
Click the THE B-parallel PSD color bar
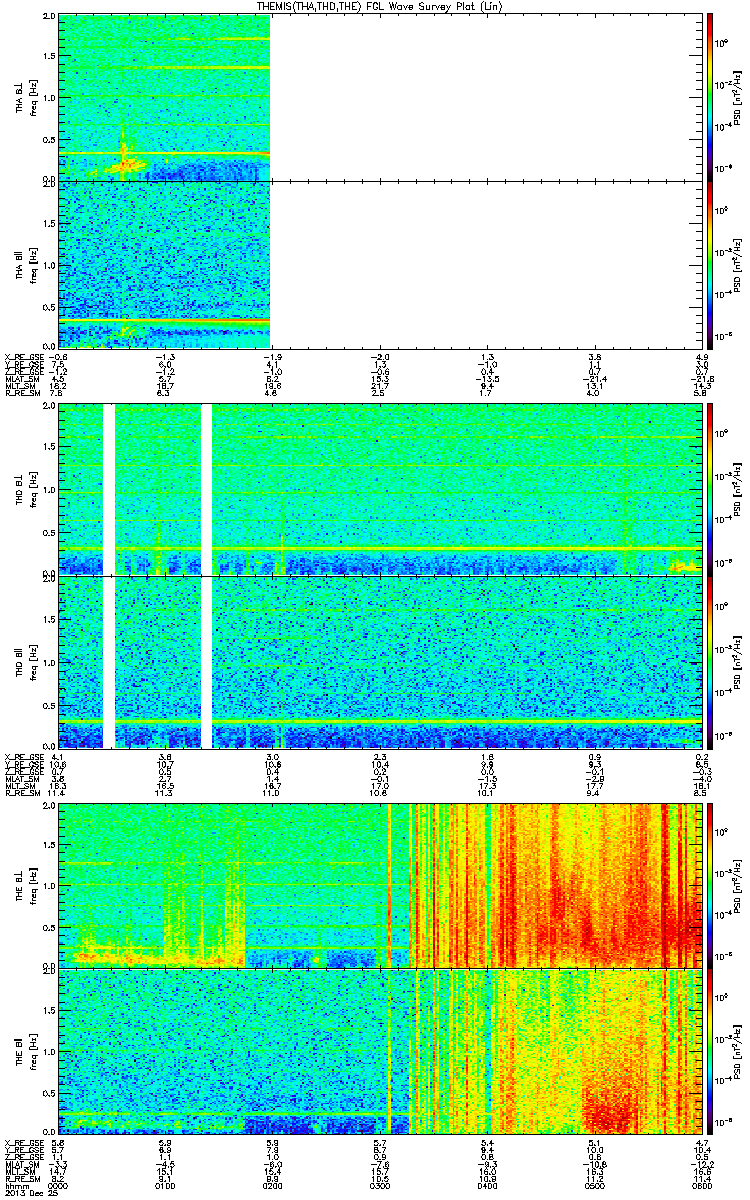[x=709, y=1051]
